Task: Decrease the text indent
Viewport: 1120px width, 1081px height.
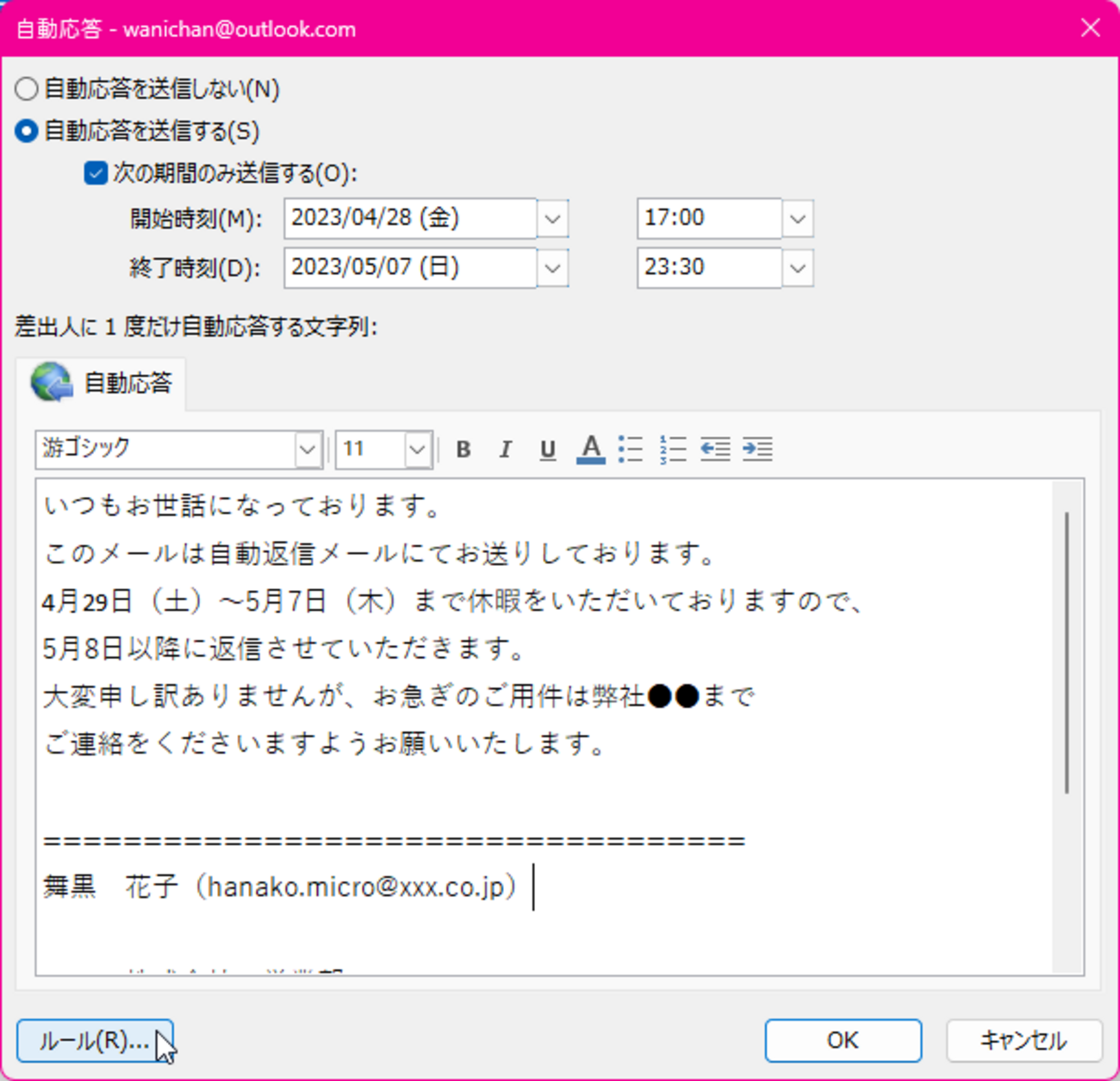Action: pos(715,449)
